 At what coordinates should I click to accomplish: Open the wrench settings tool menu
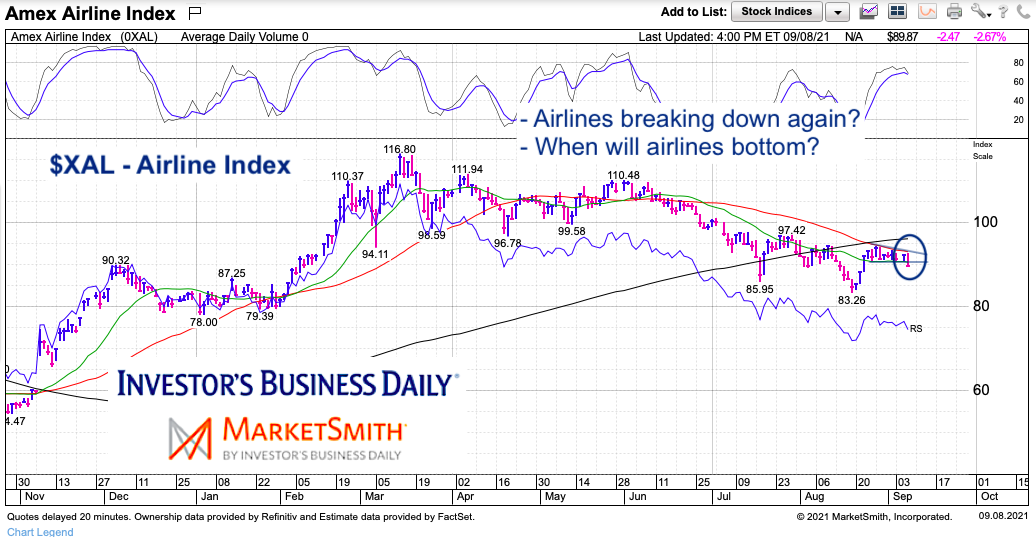[x=980, y=11]
